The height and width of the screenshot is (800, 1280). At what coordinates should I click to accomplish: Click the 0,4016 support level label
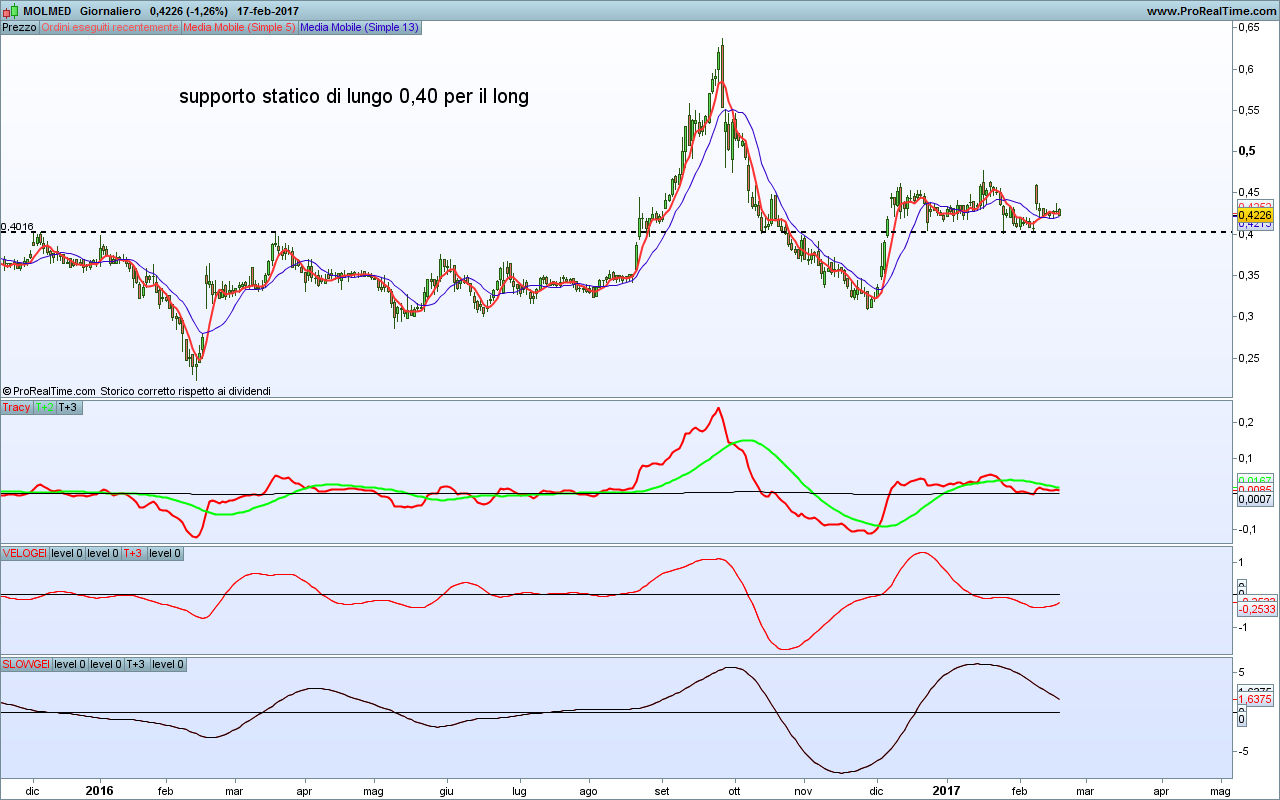17,227
